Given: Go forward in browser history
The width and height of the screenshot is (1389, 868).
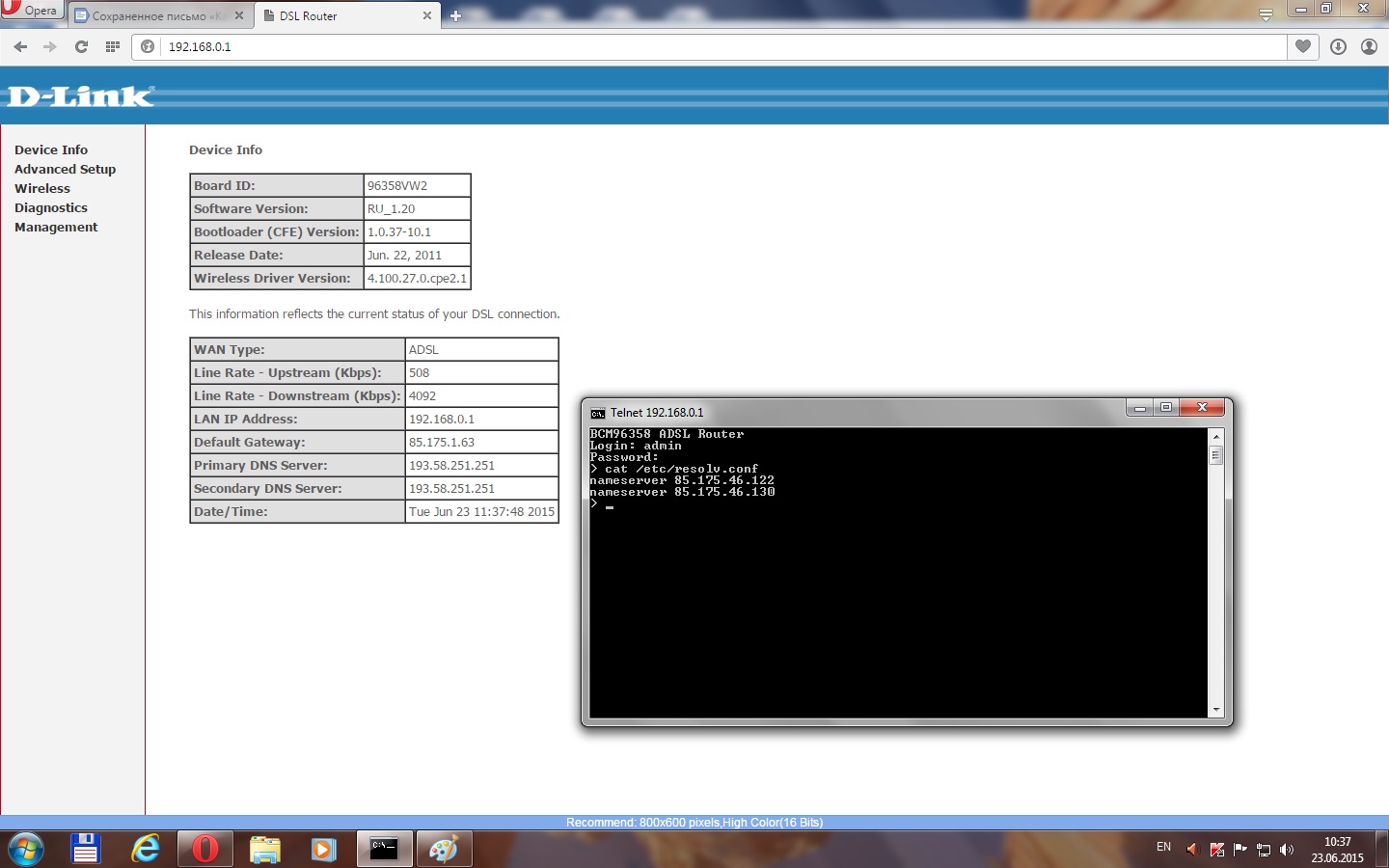Looking at the screenshot, I should (x=50, y=46).
